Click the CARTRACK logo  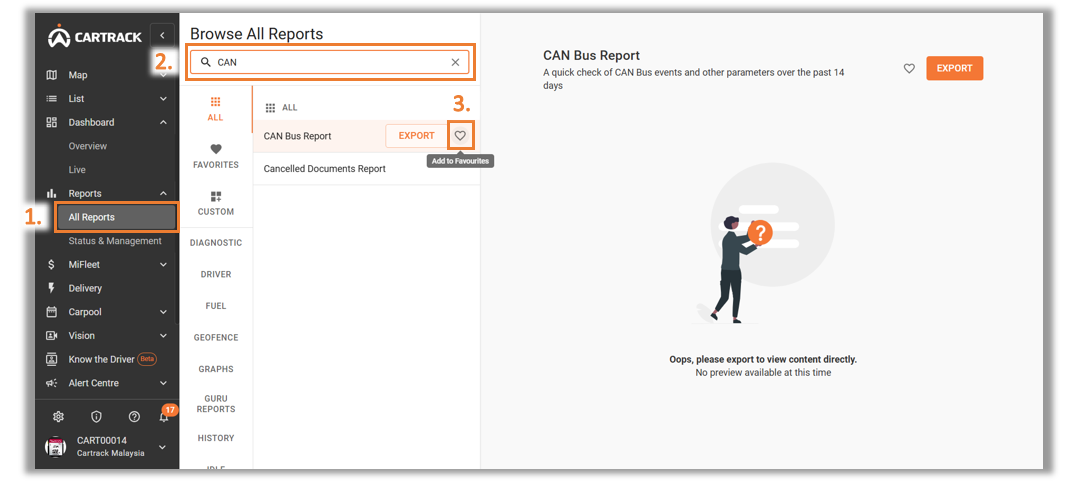[x=95, y=37]
